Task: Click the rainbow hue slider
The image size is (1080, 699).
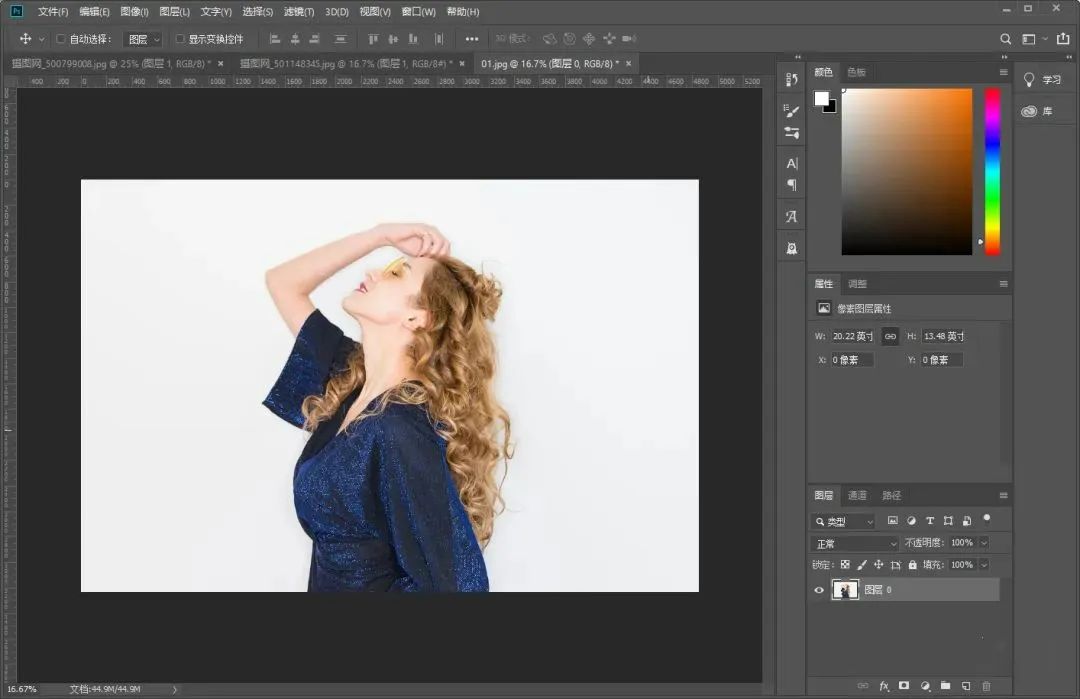Action: coord(992,170)
